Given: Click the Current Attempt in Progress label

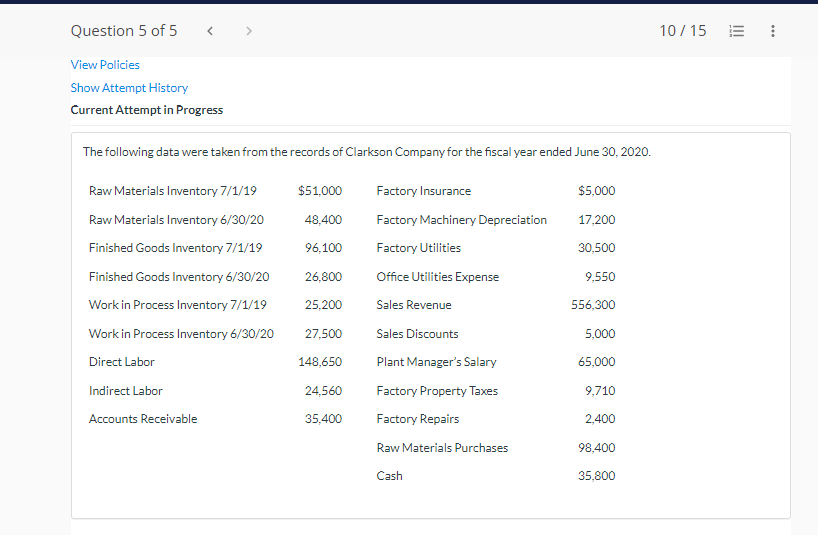Looking at the screenshot, I should (x=147, y=110).
